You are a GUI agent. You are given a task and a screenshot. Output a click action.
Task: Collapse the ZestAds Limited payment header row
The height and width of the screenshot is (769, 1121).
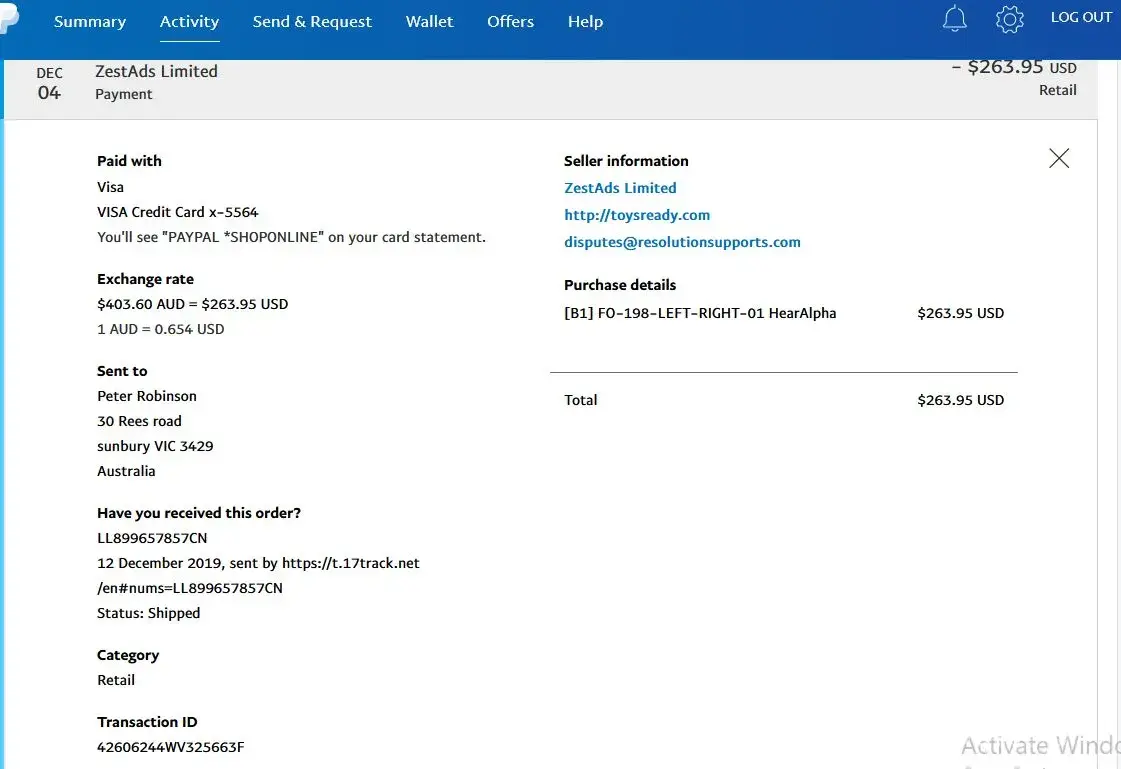tap(500, 83)
